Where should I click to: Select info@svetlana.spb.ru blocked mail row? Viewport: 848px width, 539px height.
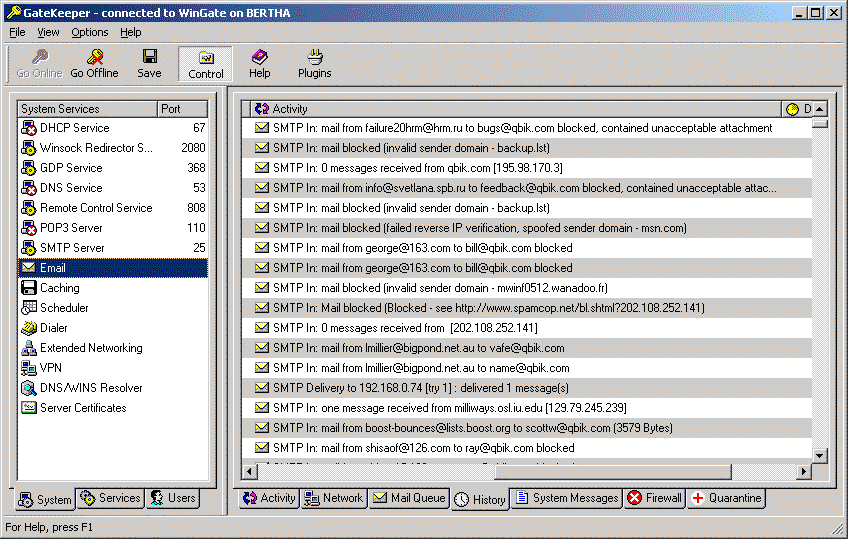[527, 188]
